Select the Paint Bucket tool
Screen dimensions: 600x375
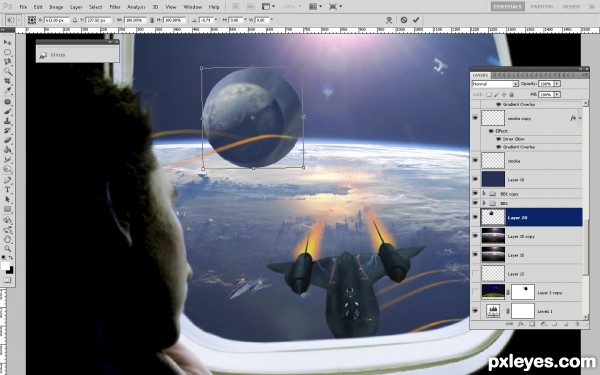(x=8, y=150)
